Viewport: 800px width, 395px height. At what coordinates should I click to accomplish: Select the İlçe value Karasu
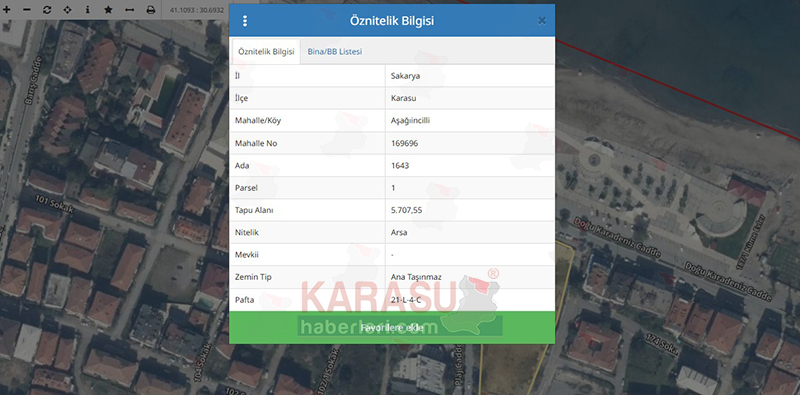404,98
